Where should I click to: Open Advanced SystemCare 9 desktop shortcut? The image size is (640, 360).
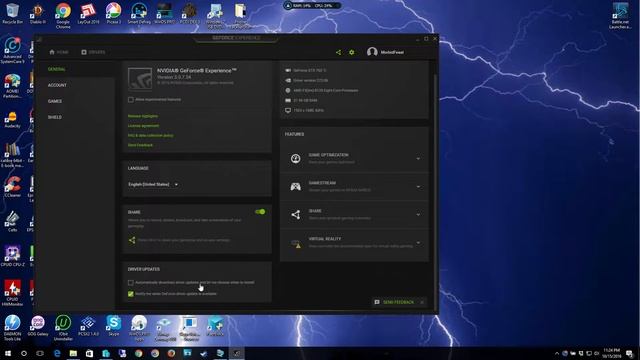(12, 50)
